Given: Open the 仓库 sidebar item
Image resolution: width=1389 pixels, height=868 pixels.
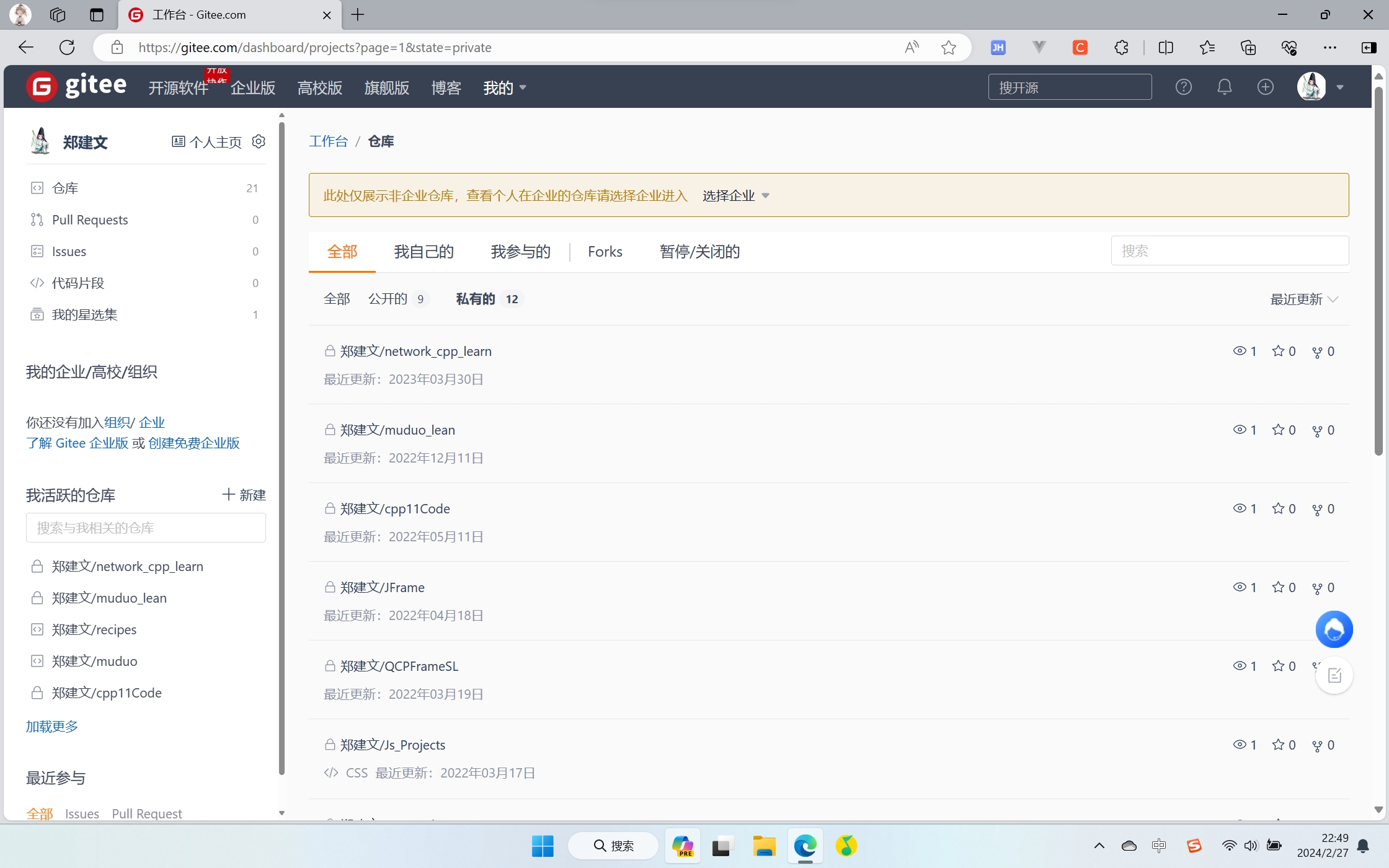Looking at the screenshot, I should click(x=146, y=188).
